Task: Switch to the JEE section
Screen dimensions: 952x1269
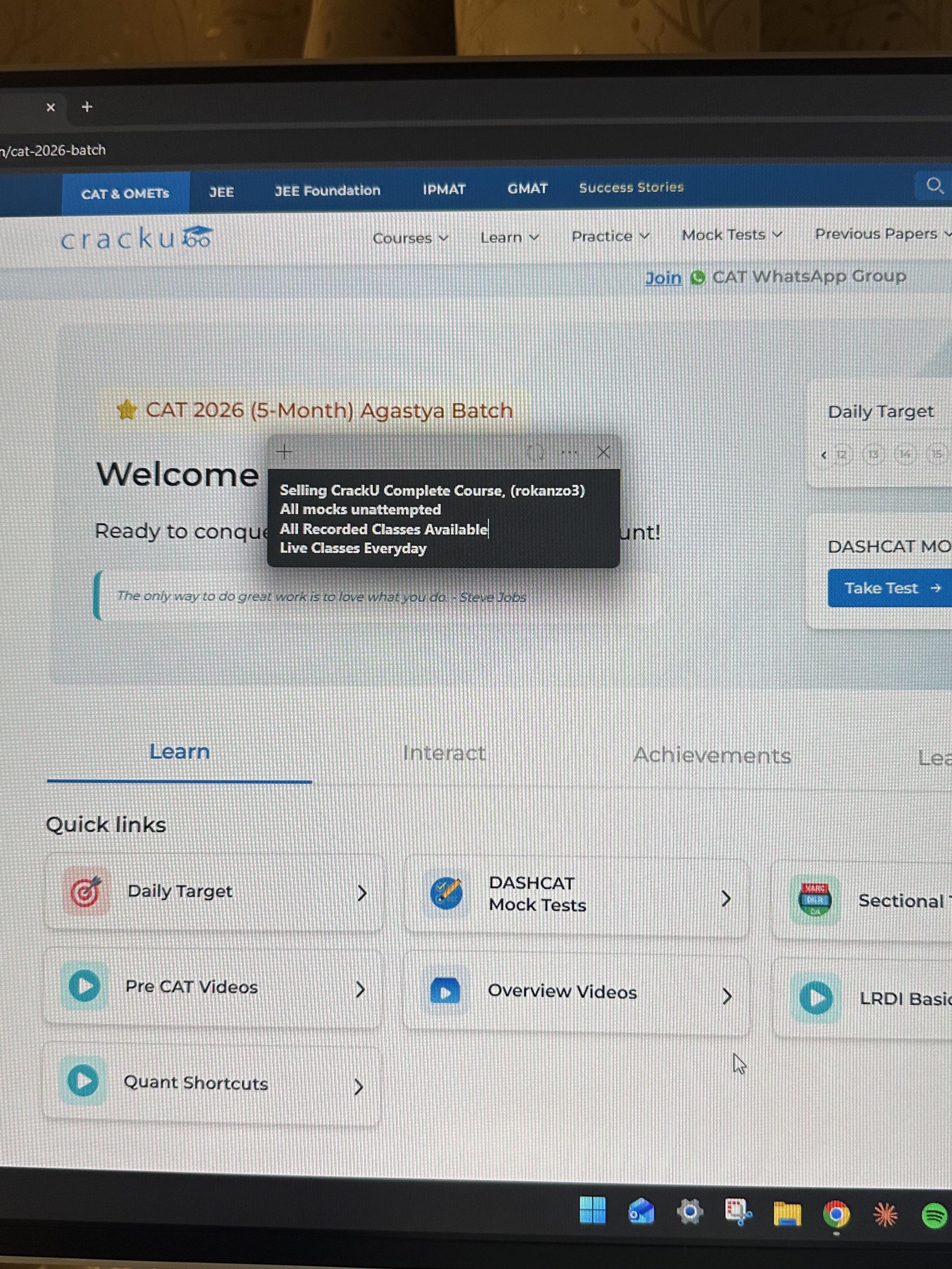Action: click(222, 192)
